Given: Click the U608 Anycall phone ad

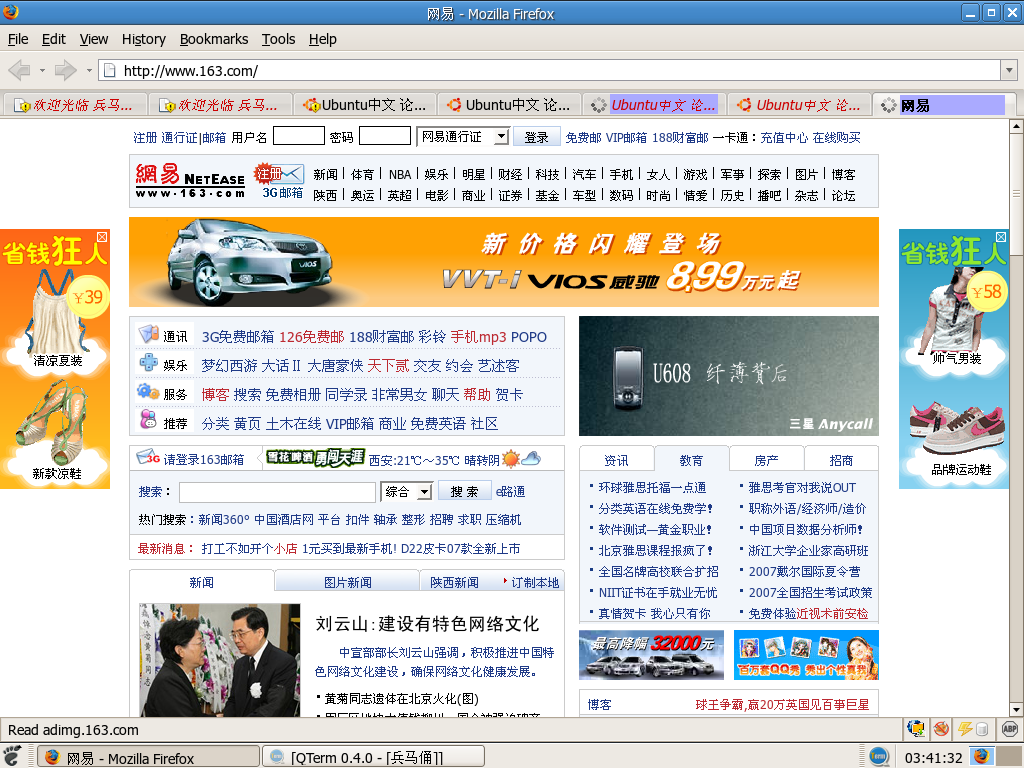Looking at the screenshot, I should (x=729, y=376).
